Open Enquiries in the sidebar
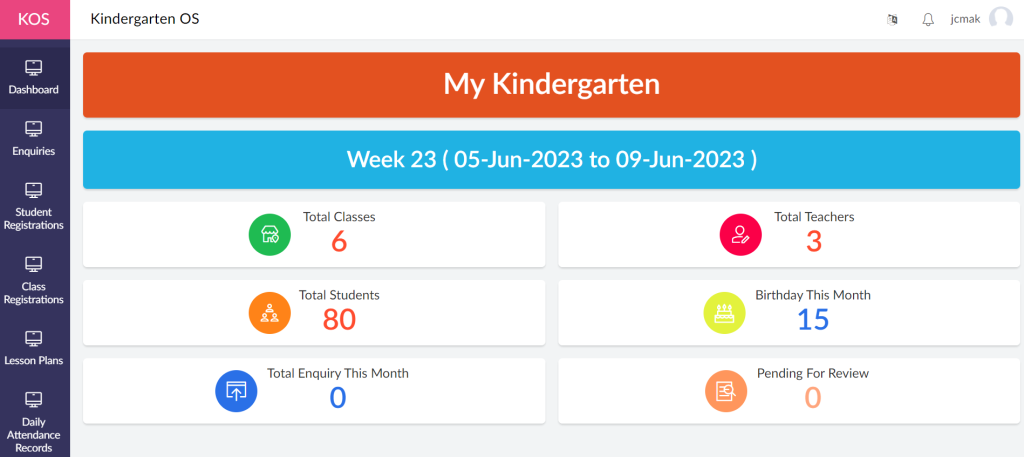The image size is (1024, 457). click(x=34, y=139)
